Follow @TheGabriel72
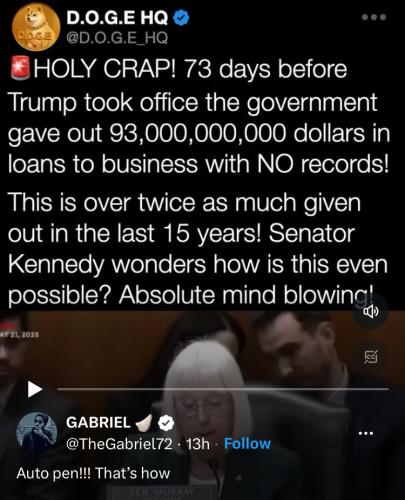The image size is (405, 500). click(247, 444)
